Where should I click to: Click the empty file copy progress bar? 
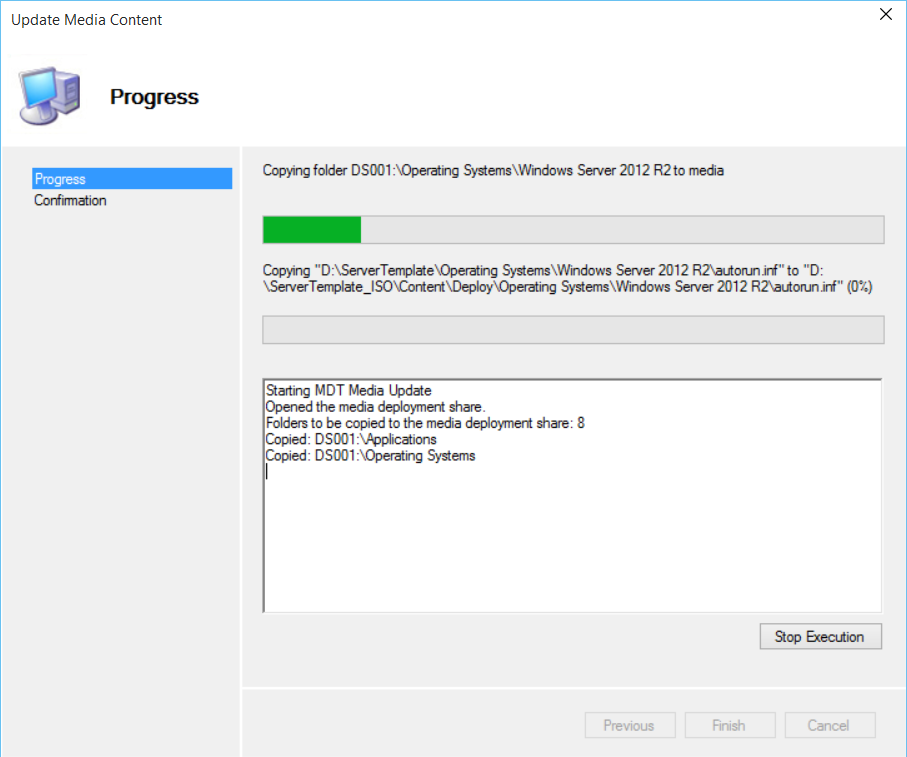pyautogui.click(x=572, y=330)
